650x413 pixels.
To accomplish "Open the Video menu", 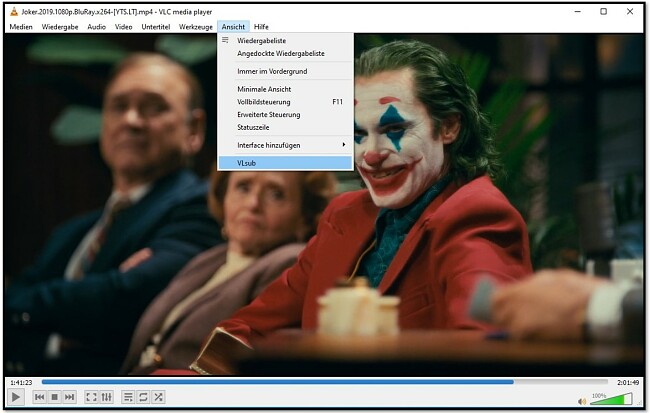I will [123, 27].
